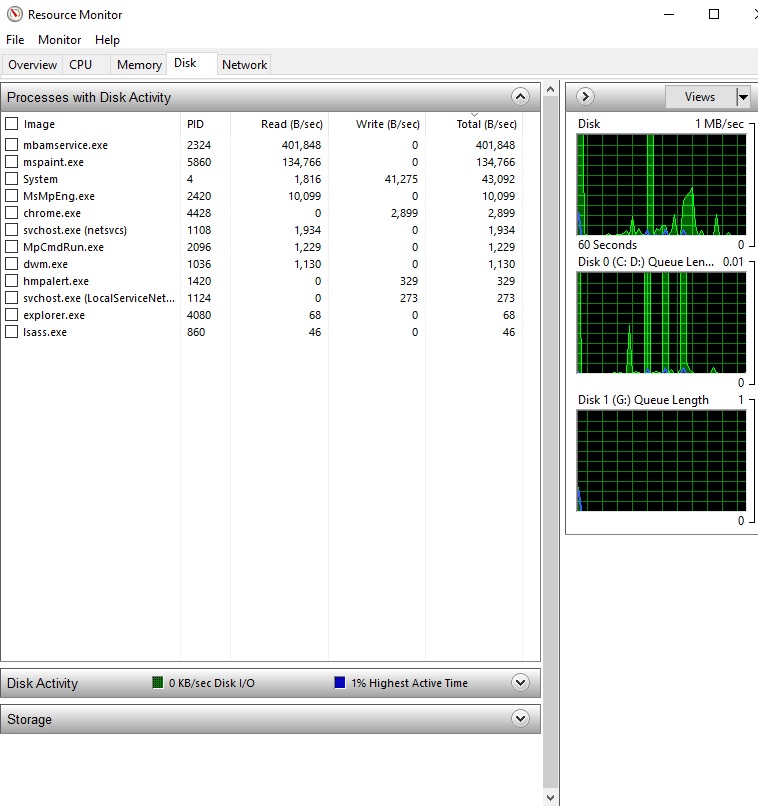
Task: Collapse the graphs pane with arrow button
Action: tap(585, 97)
